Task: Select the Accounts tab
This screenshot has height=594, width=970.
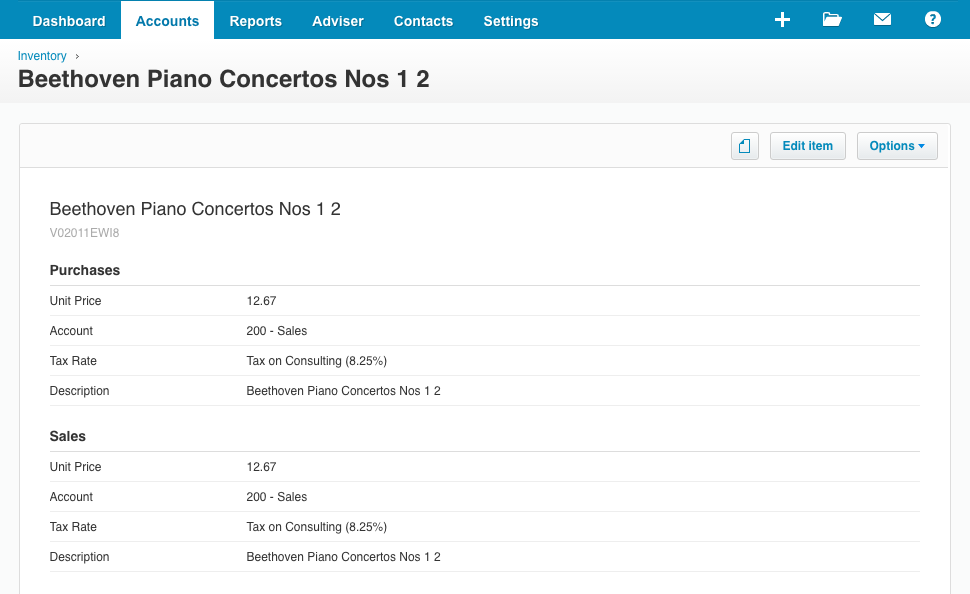Action: click(x=167, y=21)
